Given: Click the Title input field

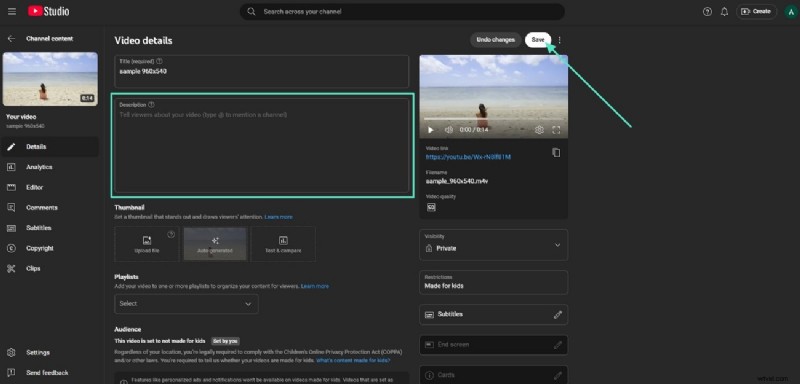Looking at the screenshot, I should point(262,71).
